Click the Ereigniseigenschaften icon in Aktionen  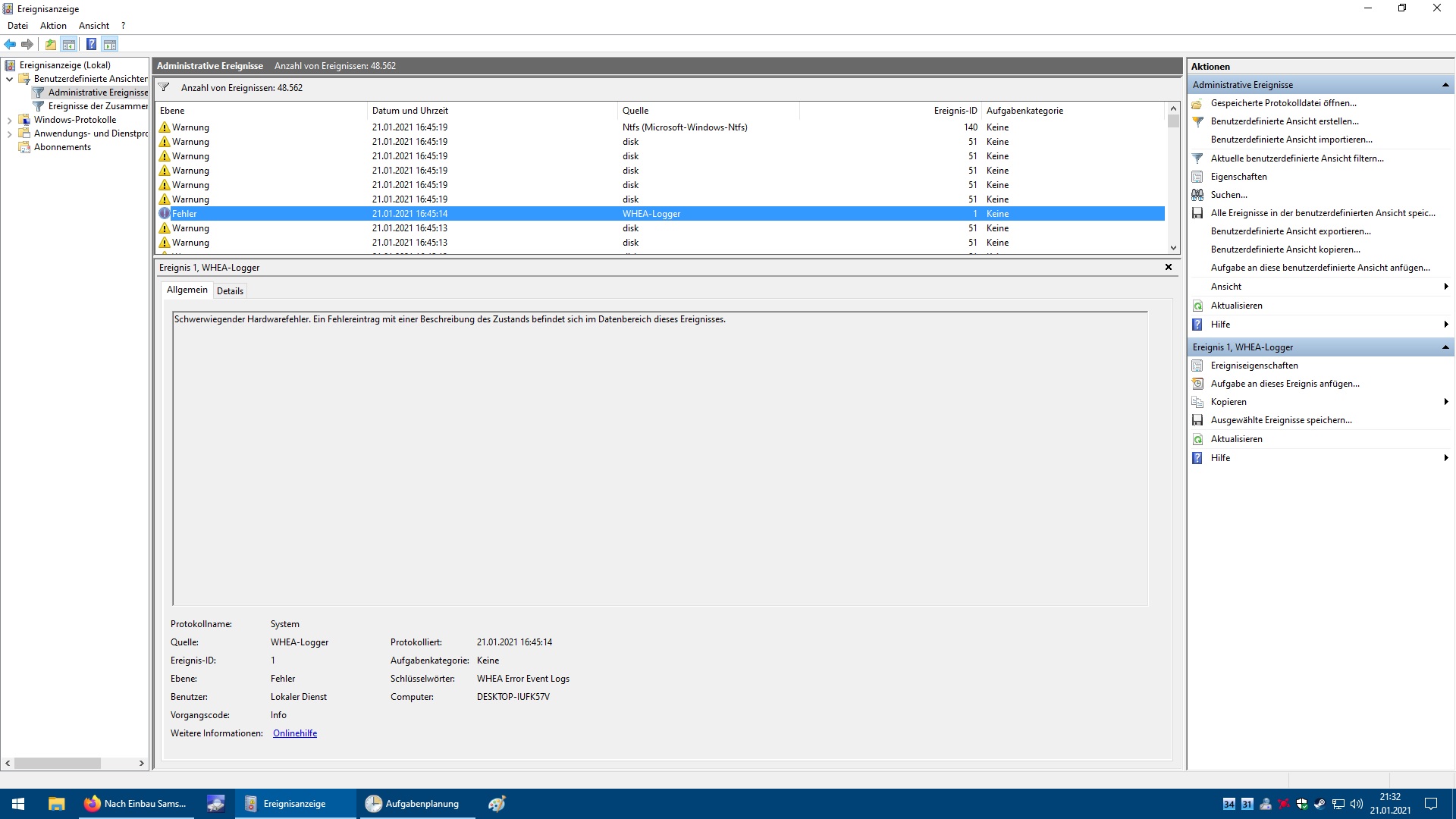click(x=1197, y=366)
